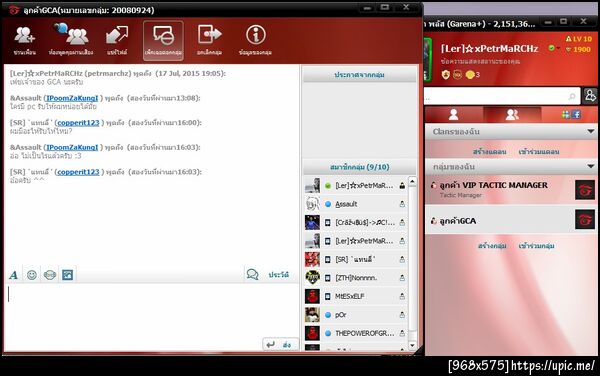Click the สมาชิกกลุ่ม (9/10) members header

coord(359,167)
